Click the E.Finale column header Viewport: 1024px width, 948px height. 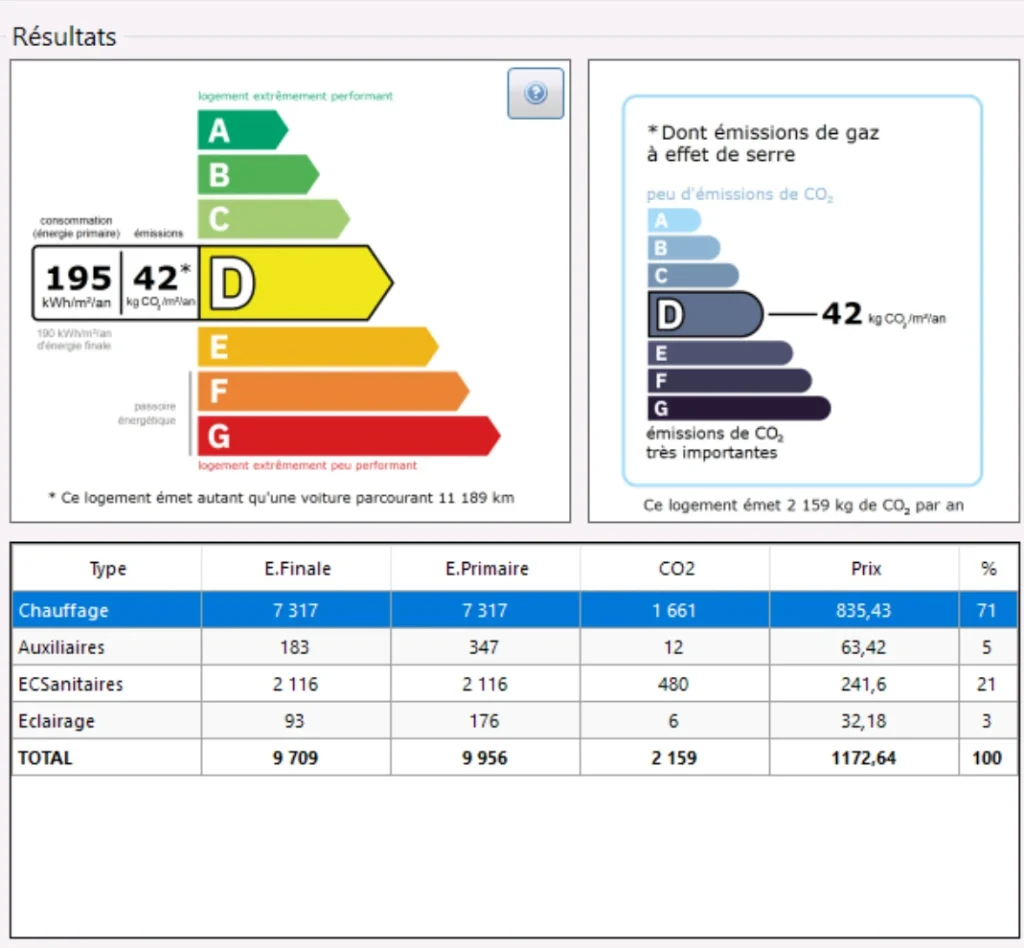(x=295, y=569)
